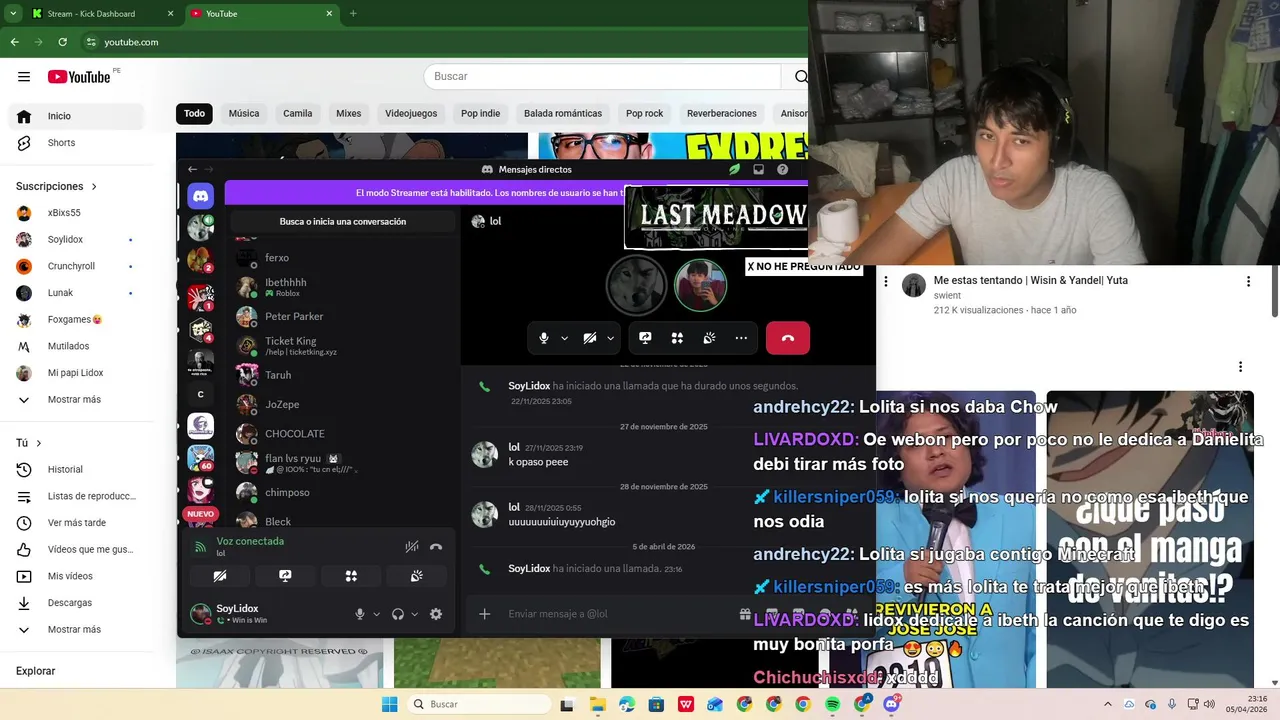The image size is (1280, 720).
Task: Open Discord from the Windows taskbar
Action: coord(891,704)
